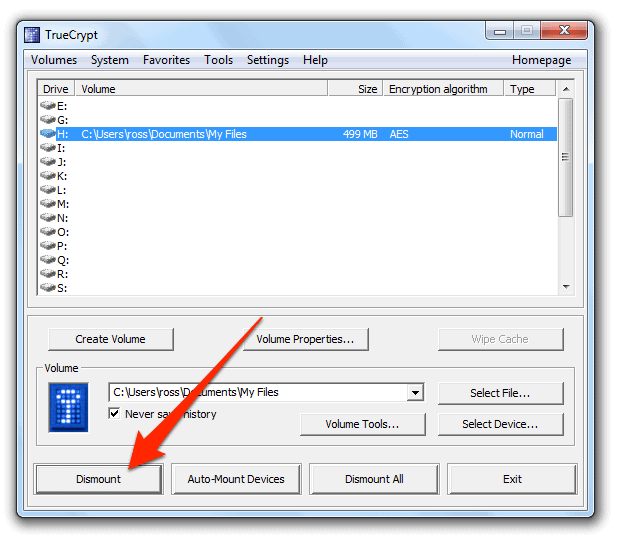Viewport: 619px width, 540px height.
Task: Click the Select Device... button
Action: coord(501,424)
